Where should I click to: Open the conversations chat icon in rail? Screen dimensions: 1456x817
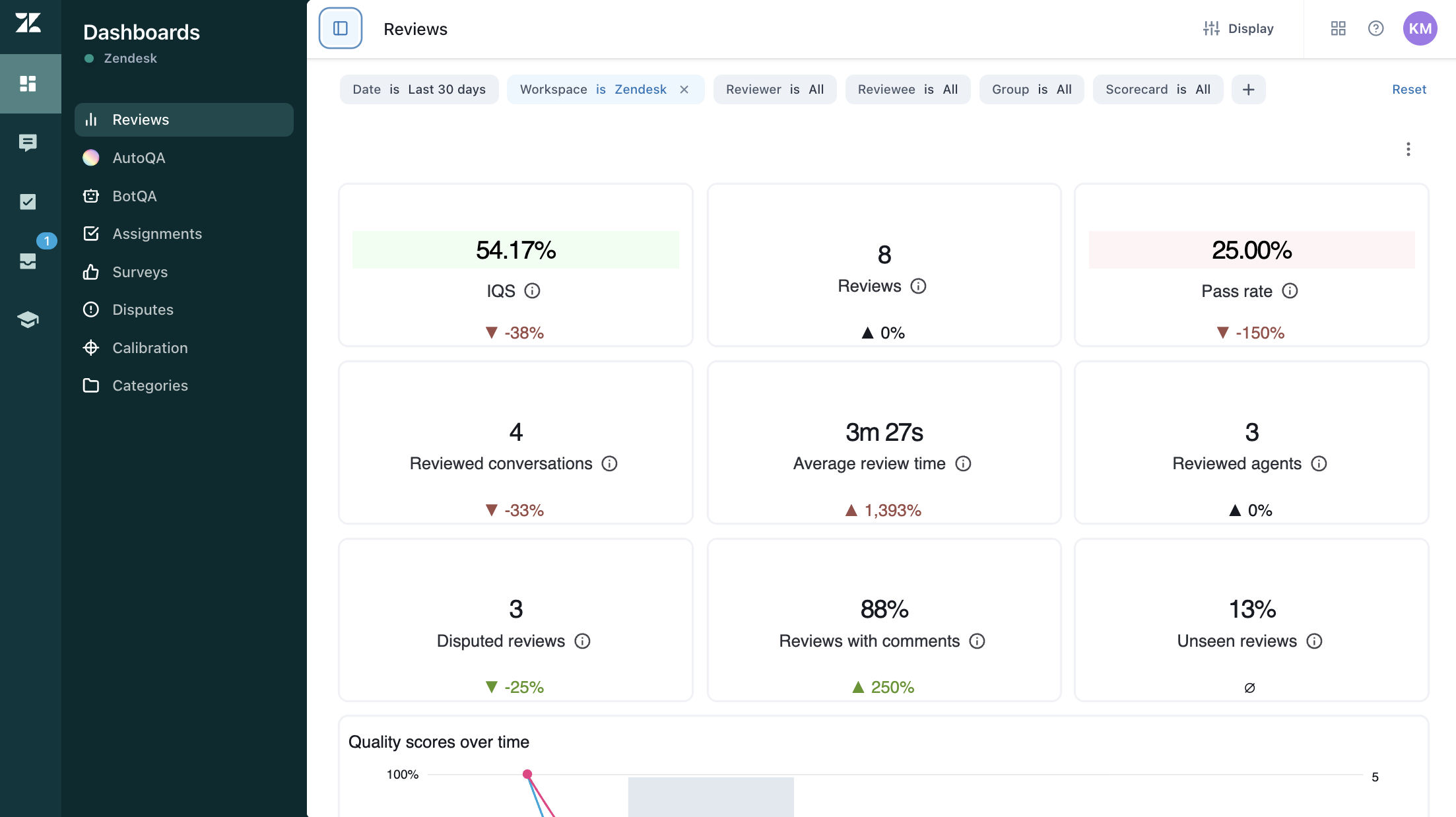click(x=28, y=143)
